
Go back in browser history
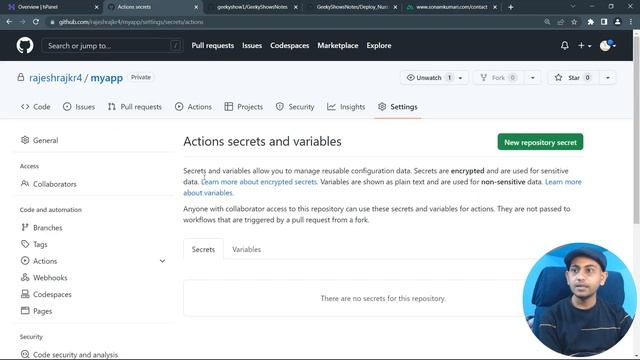tap(9, 22)
